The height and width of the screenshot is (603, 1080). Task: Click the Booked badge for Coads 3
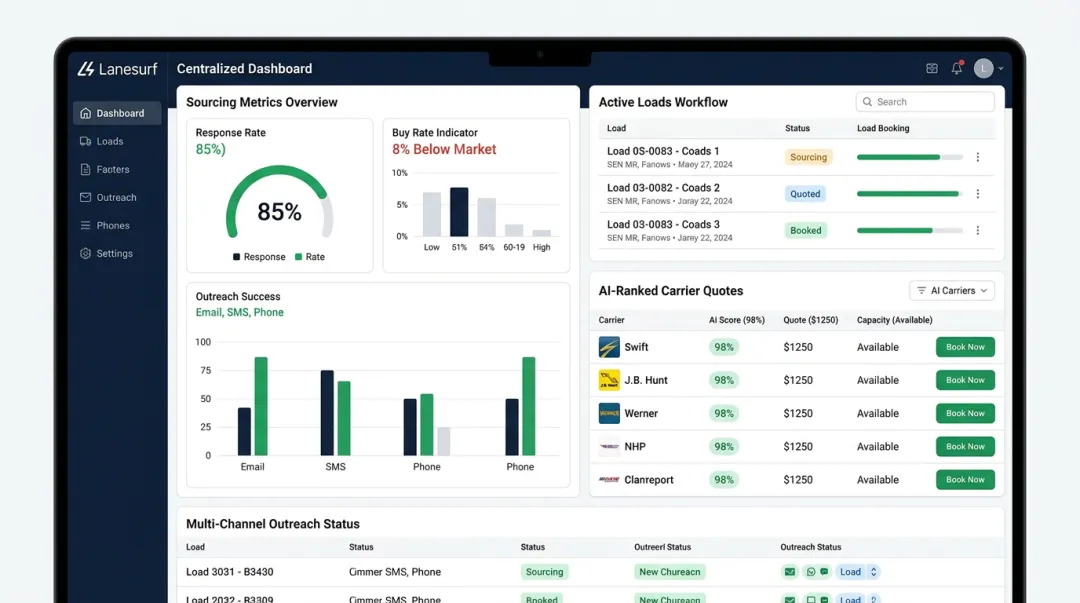pos(805,230)
